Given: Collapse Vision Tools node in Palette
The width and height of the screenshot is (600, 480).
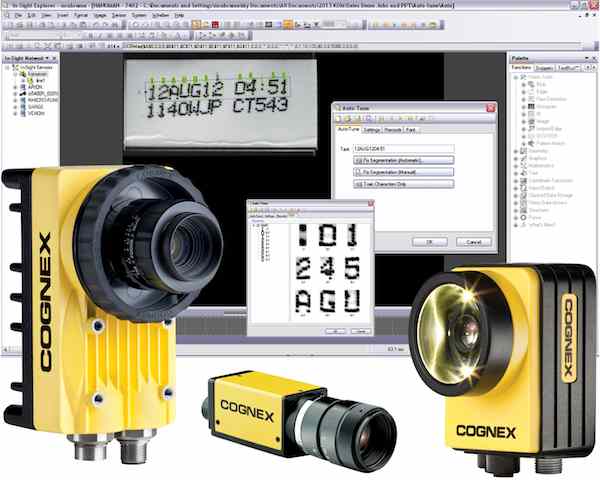Looking at the screenshot, I should [515, 77].
